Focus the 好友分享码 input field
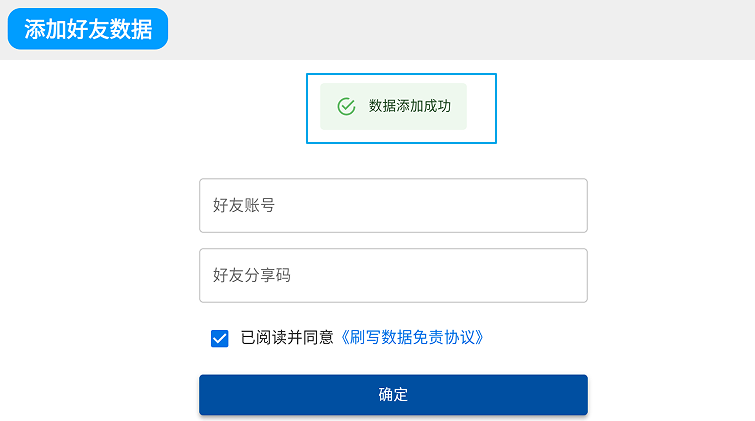Viewport: 755px width, 421px height. 393,276
